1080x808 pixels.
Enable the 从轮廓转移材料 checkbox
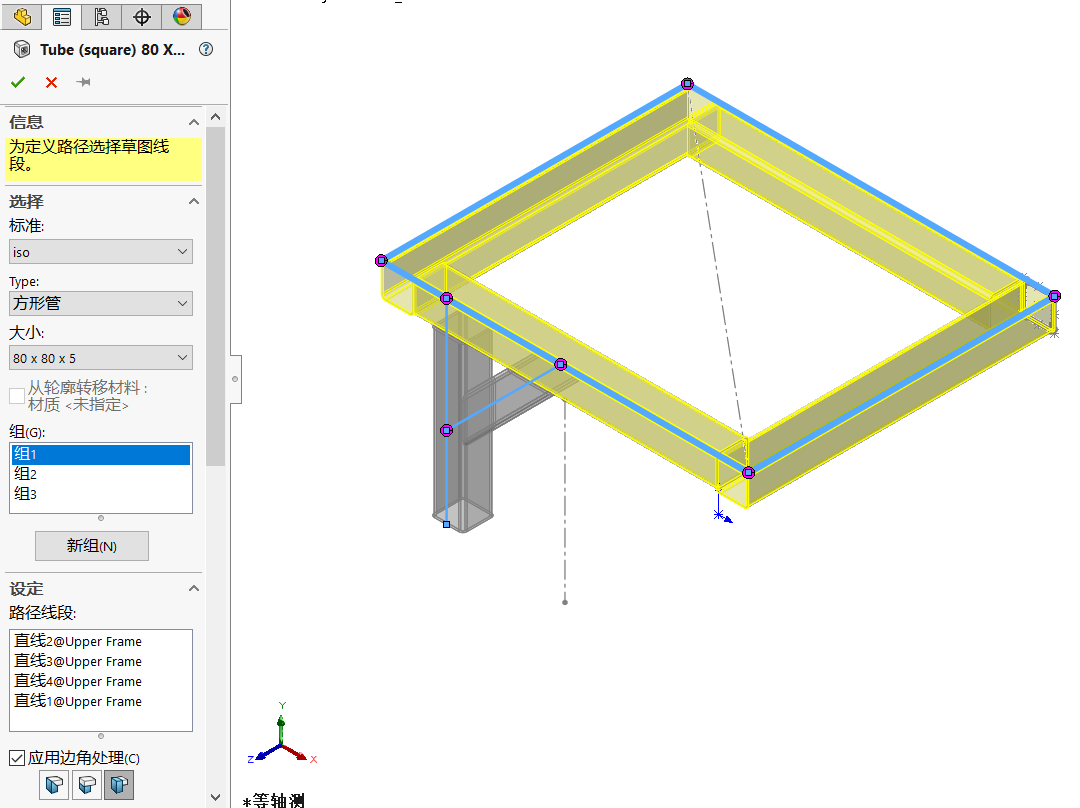(x=16, y=395)
